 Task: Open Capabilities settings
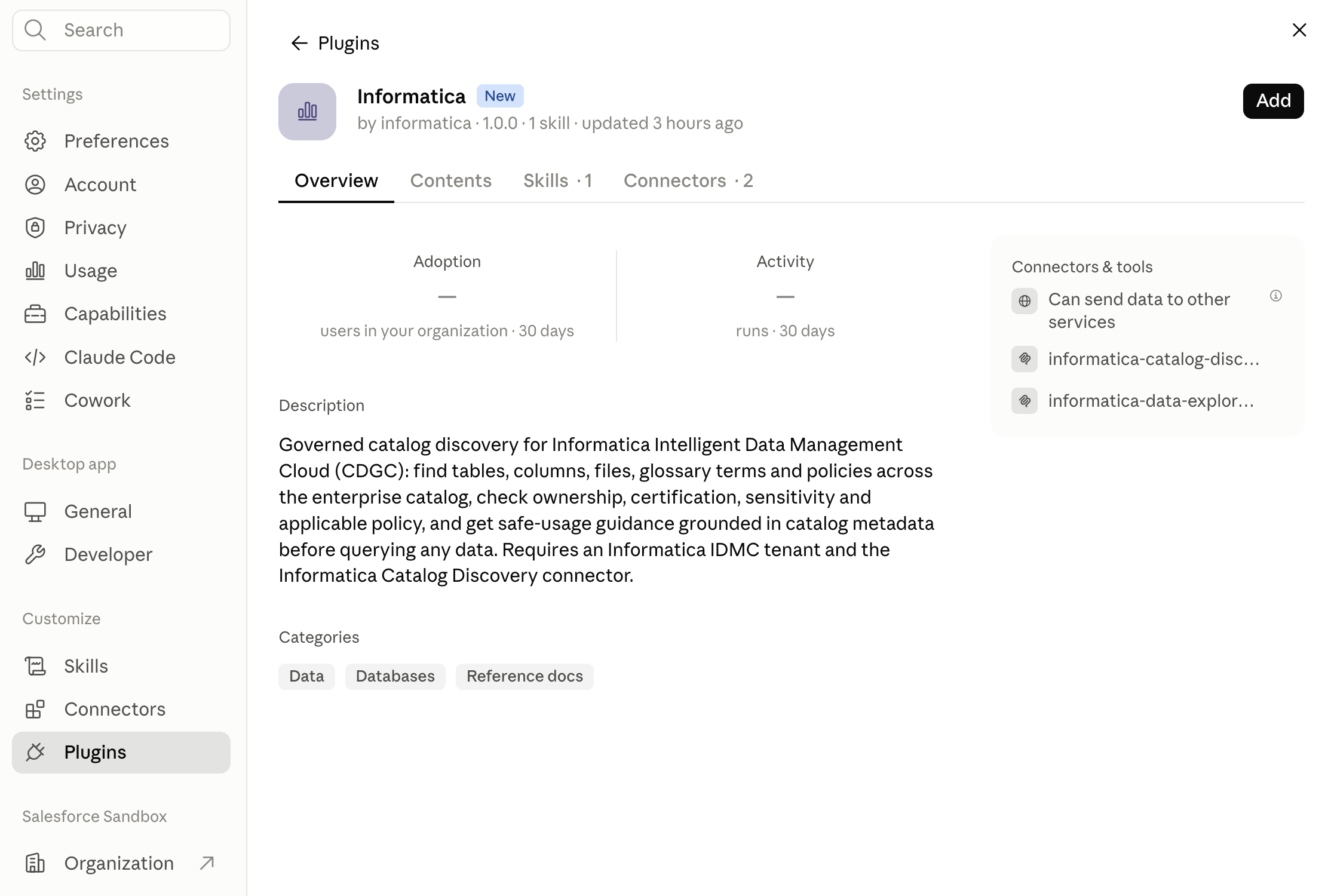pyautogui.click(x=121, y=314)
